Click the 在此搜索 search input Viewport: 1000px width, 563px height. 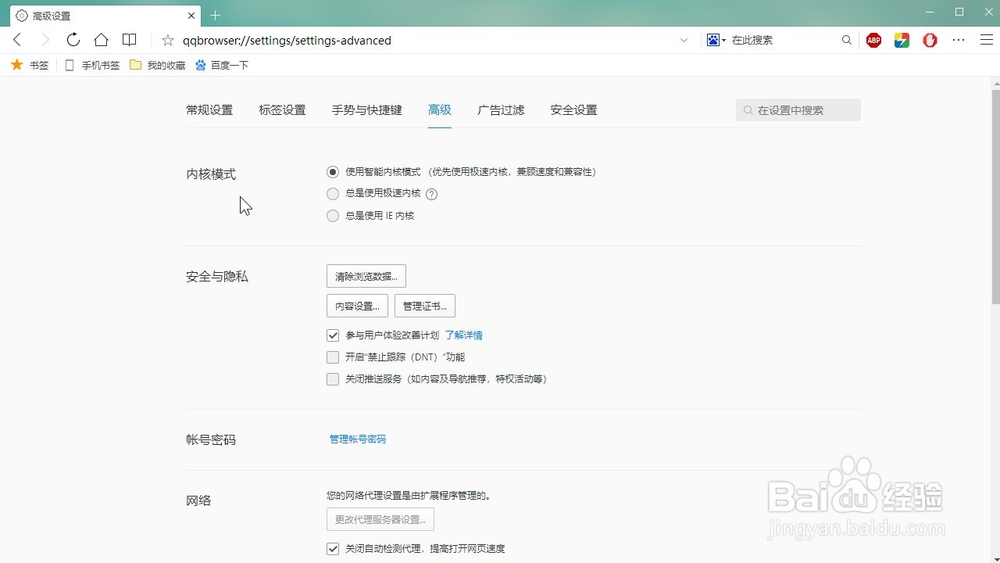tap(781, 40)
